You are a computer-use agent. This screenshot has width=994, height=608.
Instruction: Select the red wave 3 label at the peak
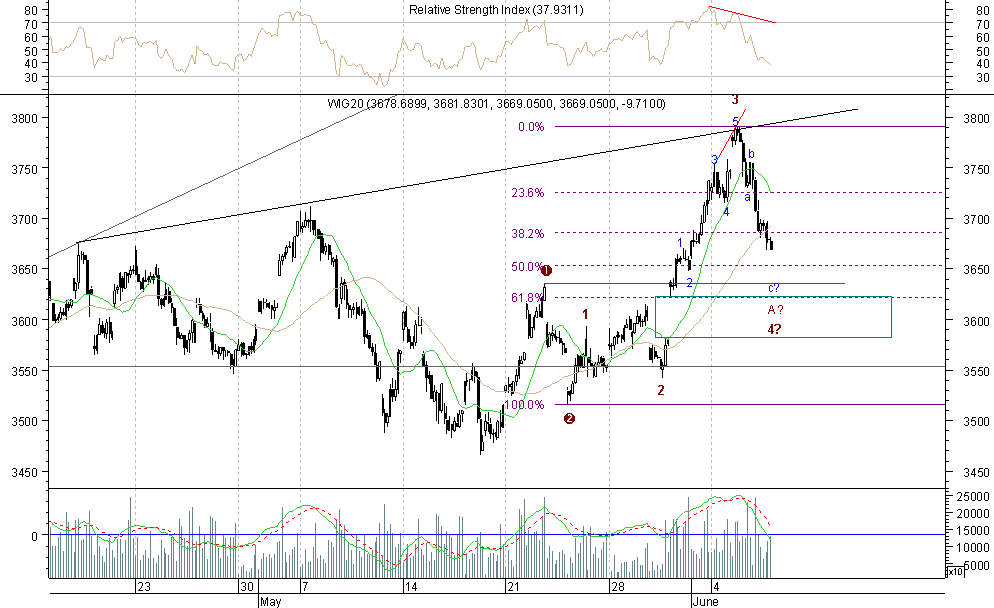[735, 100]
